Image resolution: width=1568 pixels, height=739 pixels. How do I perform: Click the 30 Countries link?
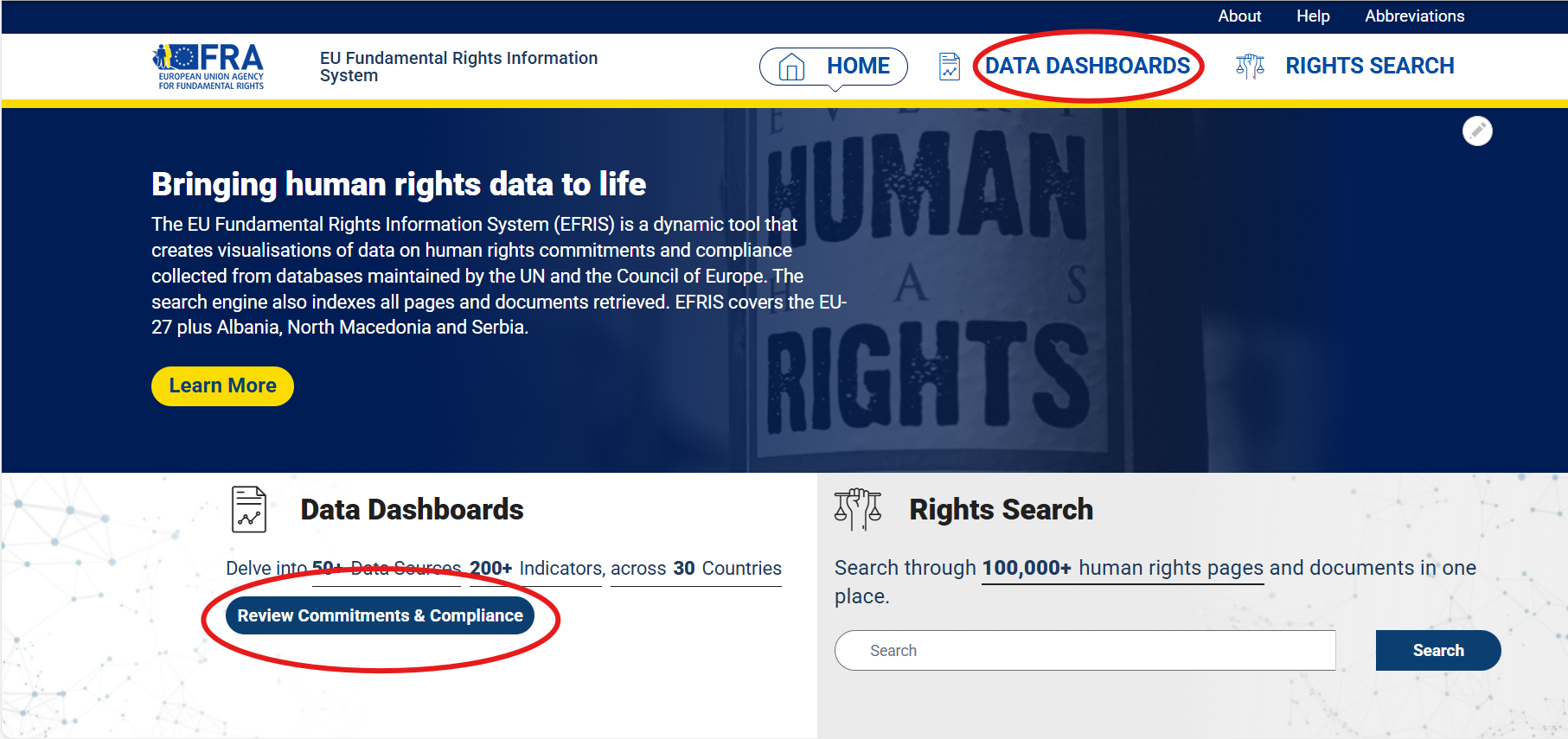pos(695,569)
